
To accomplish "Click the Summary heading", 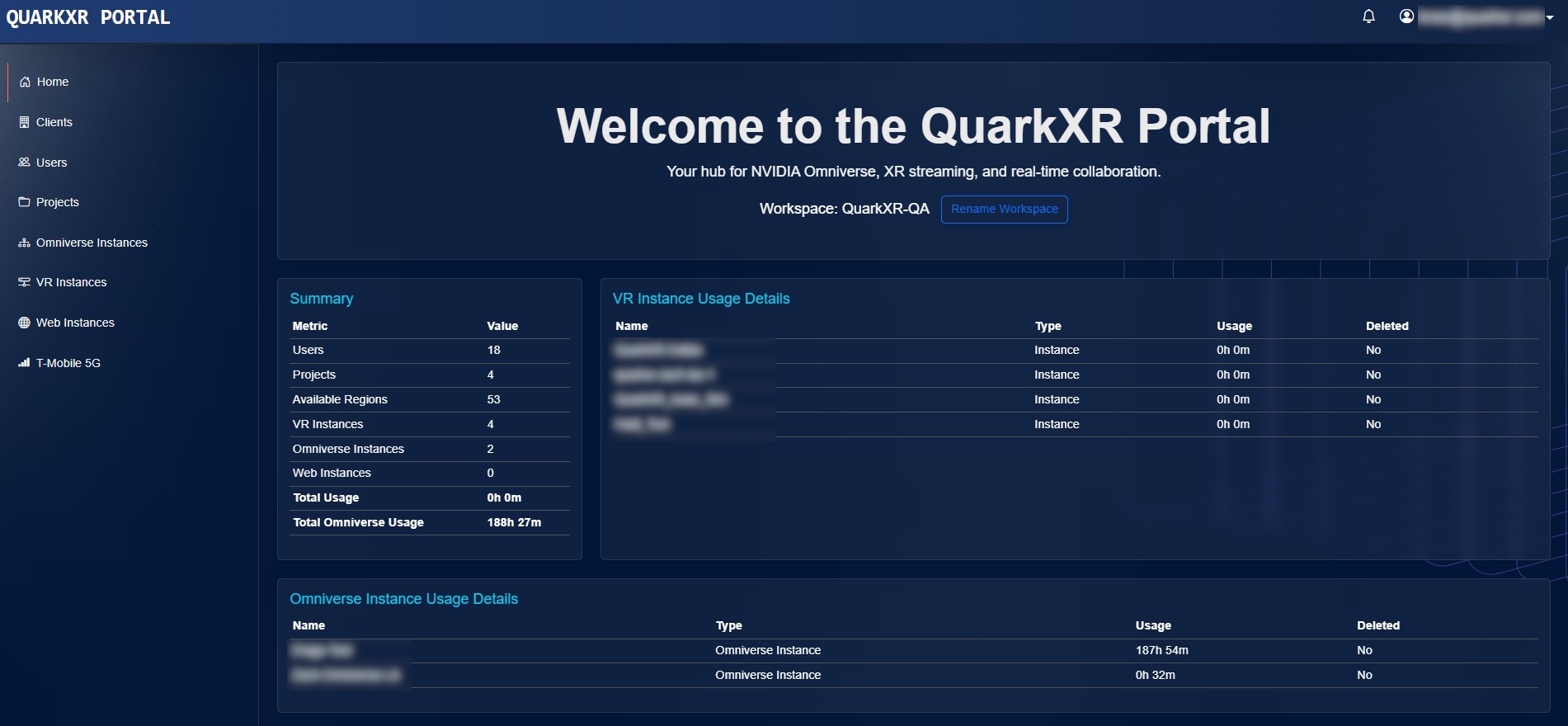I will (322, 299).
